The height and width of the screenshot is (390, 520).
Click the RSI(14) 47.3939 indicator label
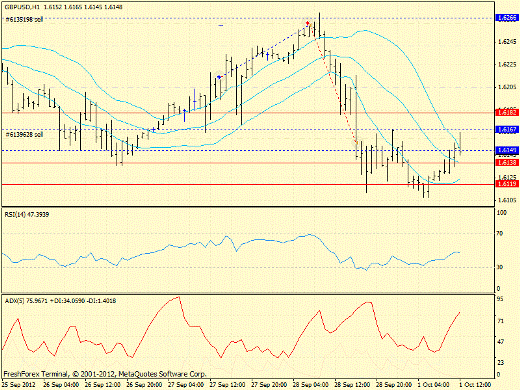[x=27, y=215]
